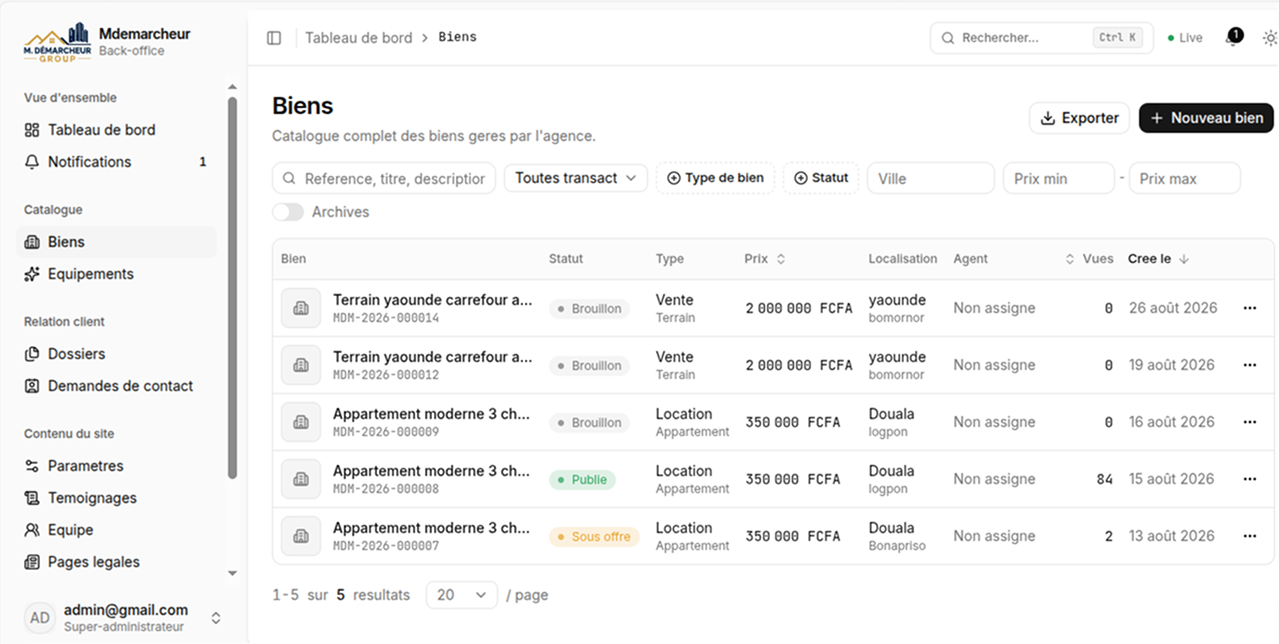
Task: Click the Nouveau bien button
Action: coord(1206,118)
